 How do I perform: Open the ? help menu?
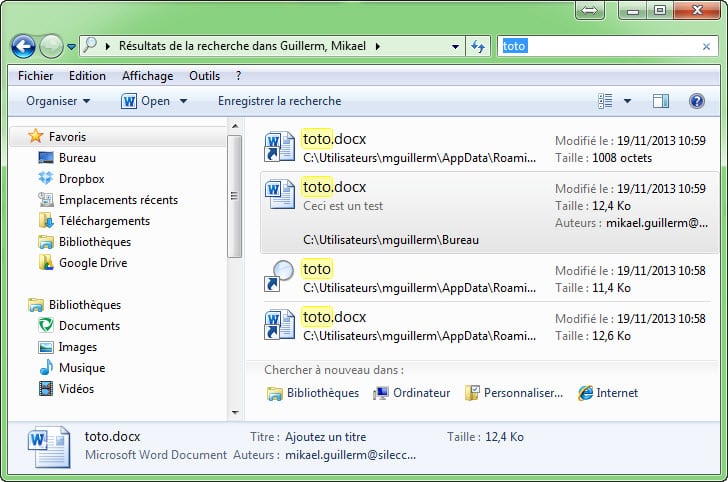tap(238, 76)
